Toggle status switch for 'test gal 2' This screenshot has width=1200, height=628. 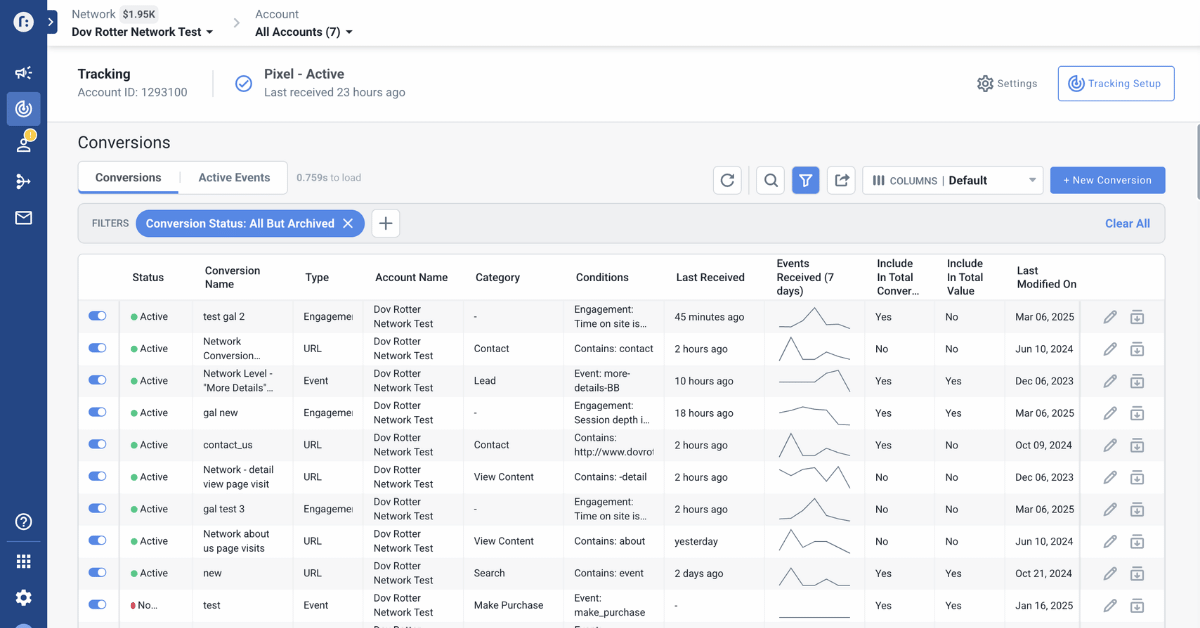(97, 316)
